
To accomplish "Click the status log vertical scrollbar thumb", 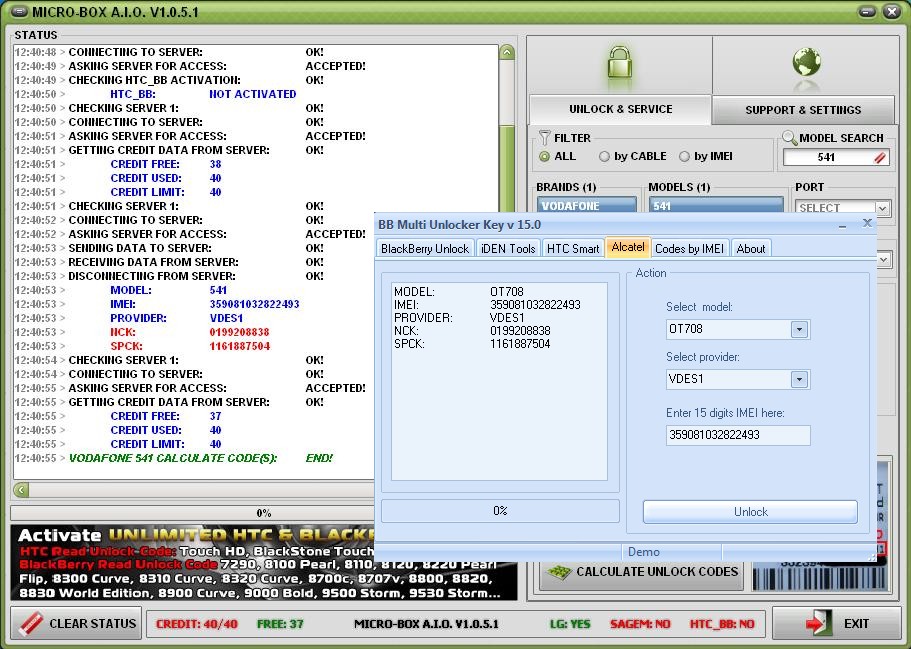I will pyautogui.click(x=507, y=166).
